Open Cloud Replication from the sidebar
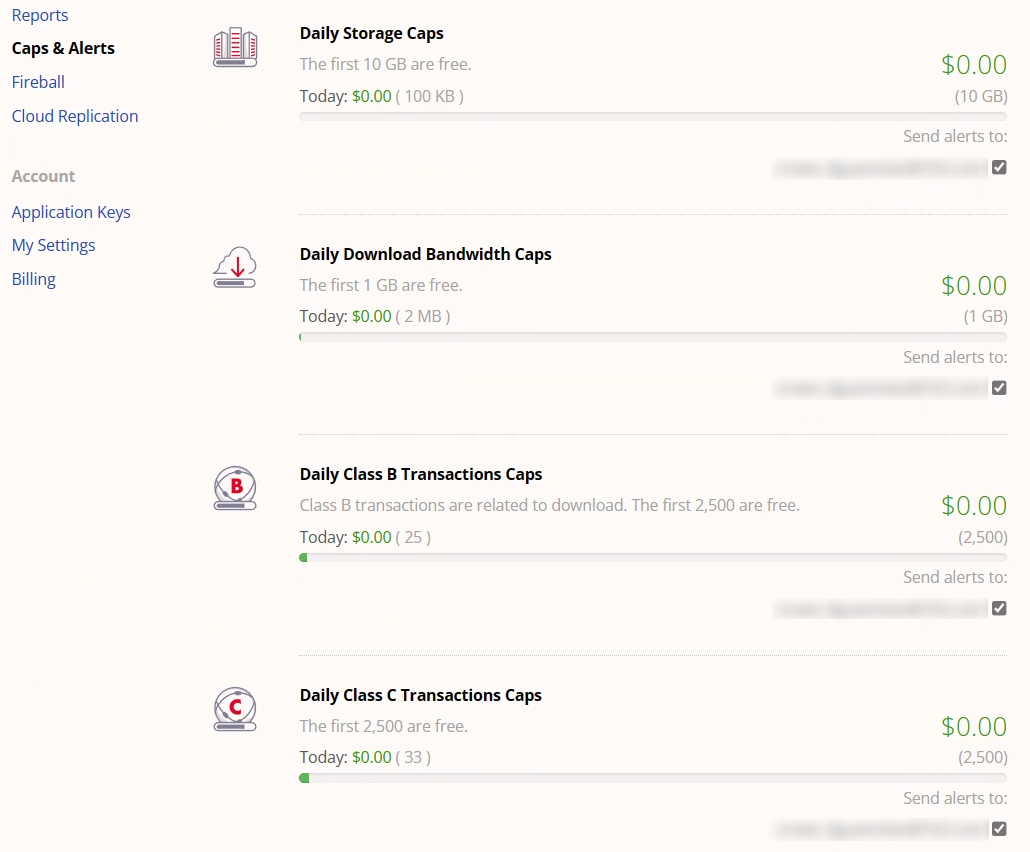Image resolution: width=1030 pixels, height=852 pixels. coord(75,116)
